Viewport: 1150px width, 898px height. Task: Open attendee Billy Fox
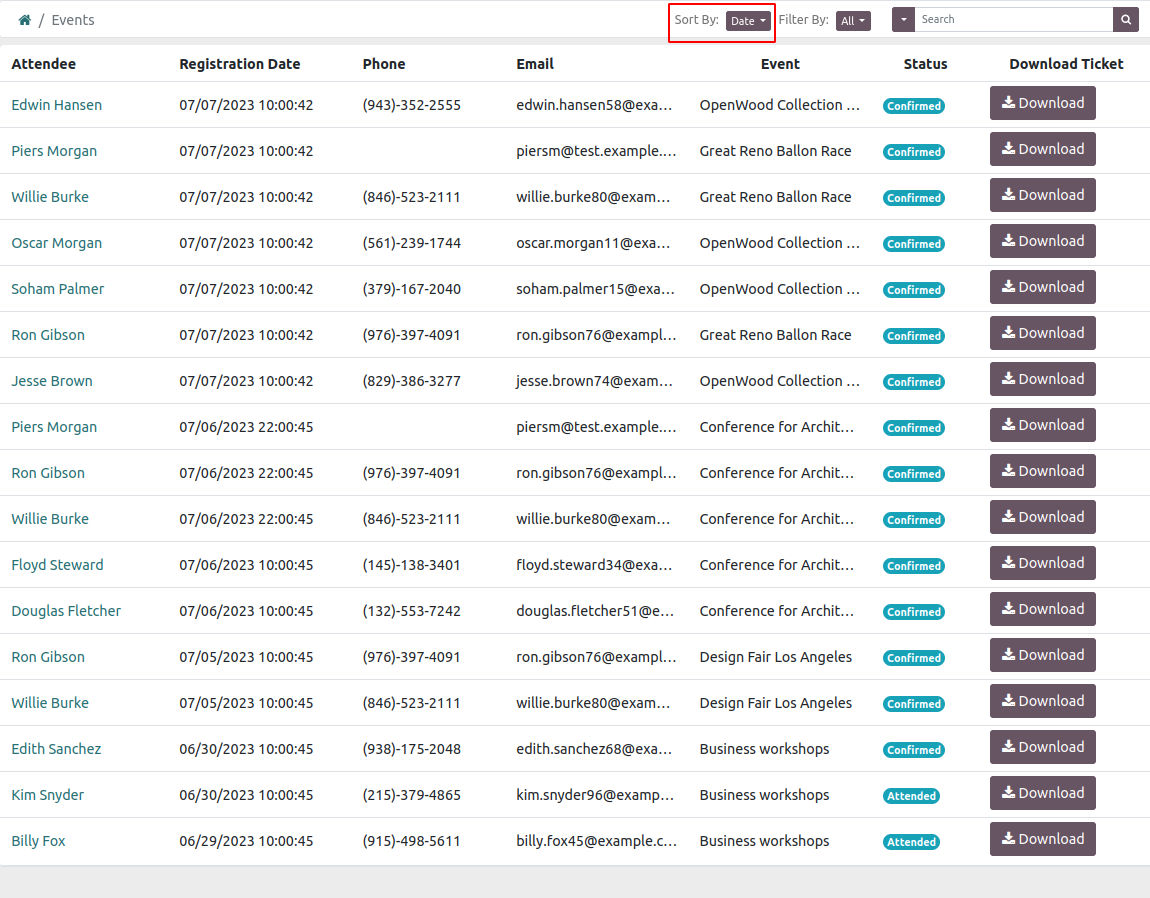pos(38,841)
